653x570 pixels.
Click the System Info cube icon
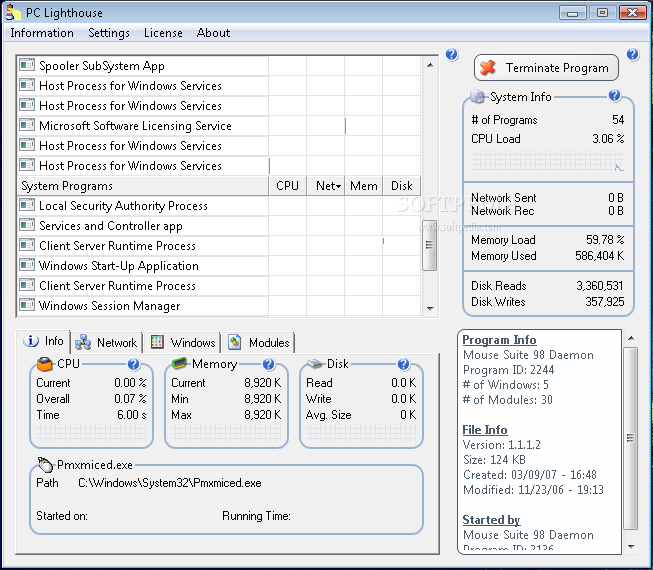coord(477,97)
